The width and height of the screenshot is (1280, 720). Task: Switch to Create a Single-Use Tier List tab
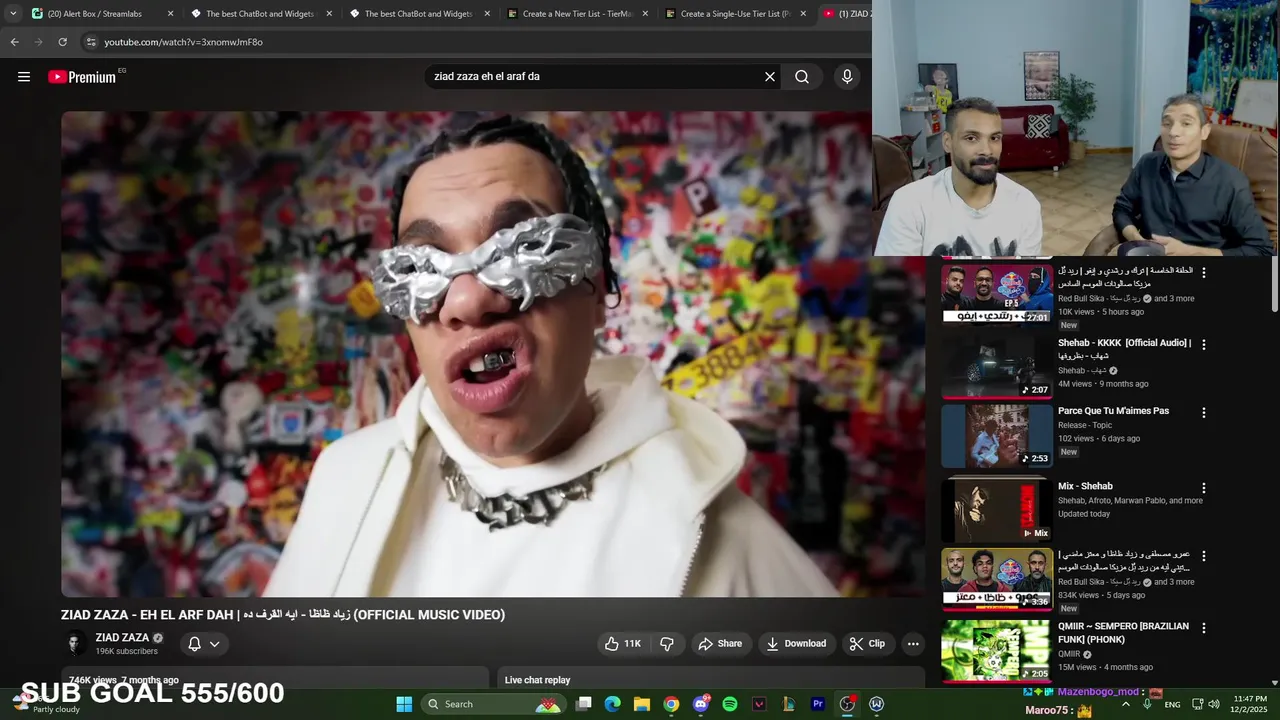click(735, 14)
